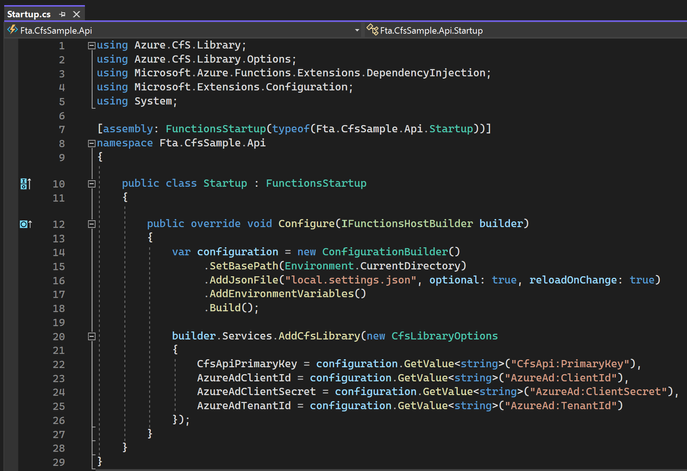The width and height of the screenshot is (687, 471).
Task: Close the Startup.cs tab
Action: pyautogui.click(x=76, y=14)
